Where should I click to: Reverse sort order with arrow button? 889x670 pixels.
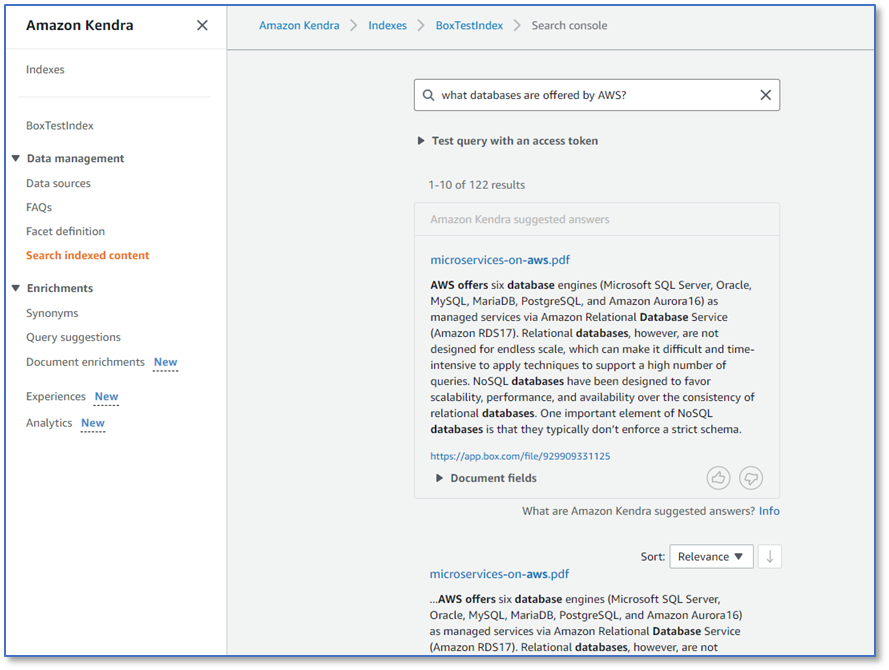point(769,557)
